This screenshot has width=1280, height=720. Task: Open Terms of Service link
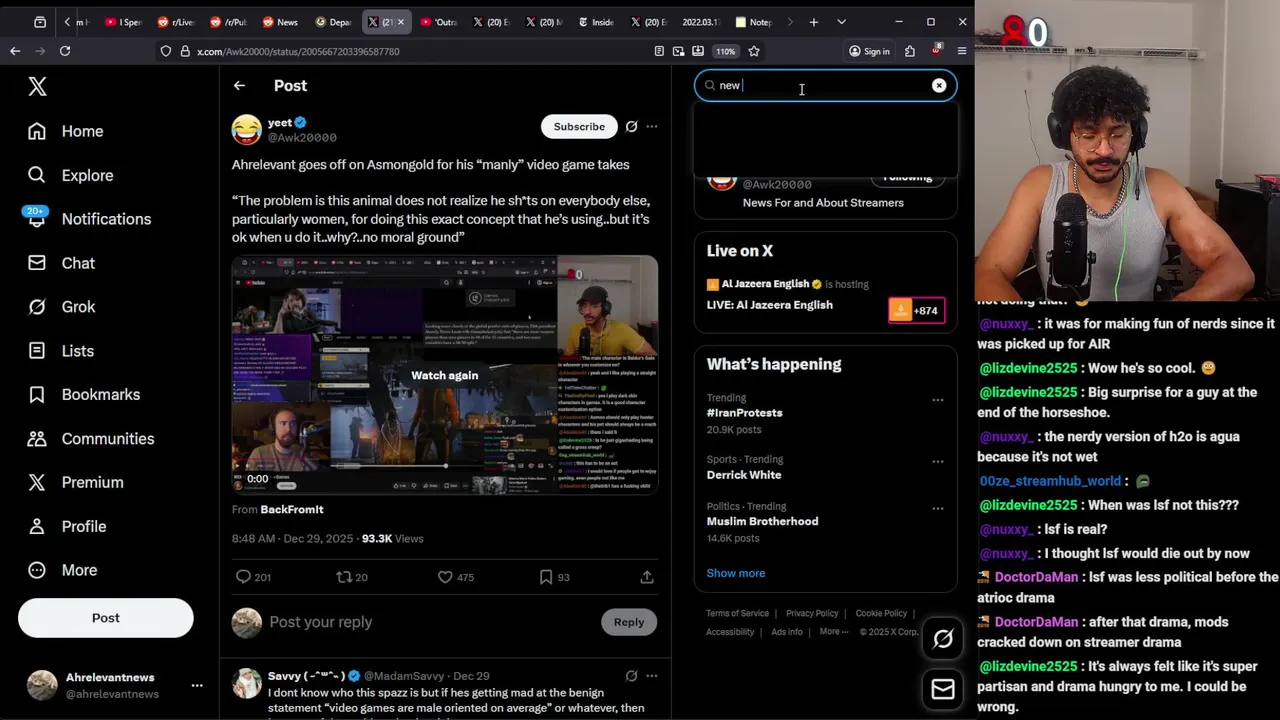[x=737, y=613]
